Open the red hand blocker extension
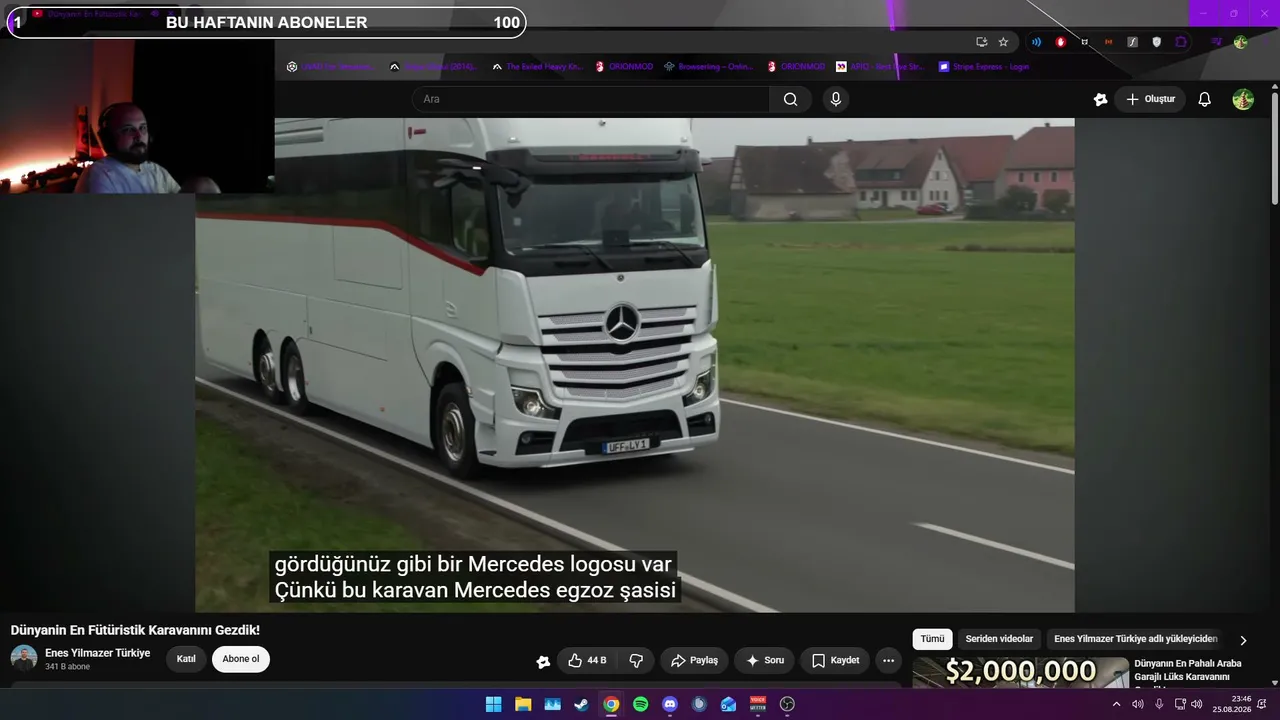Screen dimensions: 1280x720 pos(1060,42)
